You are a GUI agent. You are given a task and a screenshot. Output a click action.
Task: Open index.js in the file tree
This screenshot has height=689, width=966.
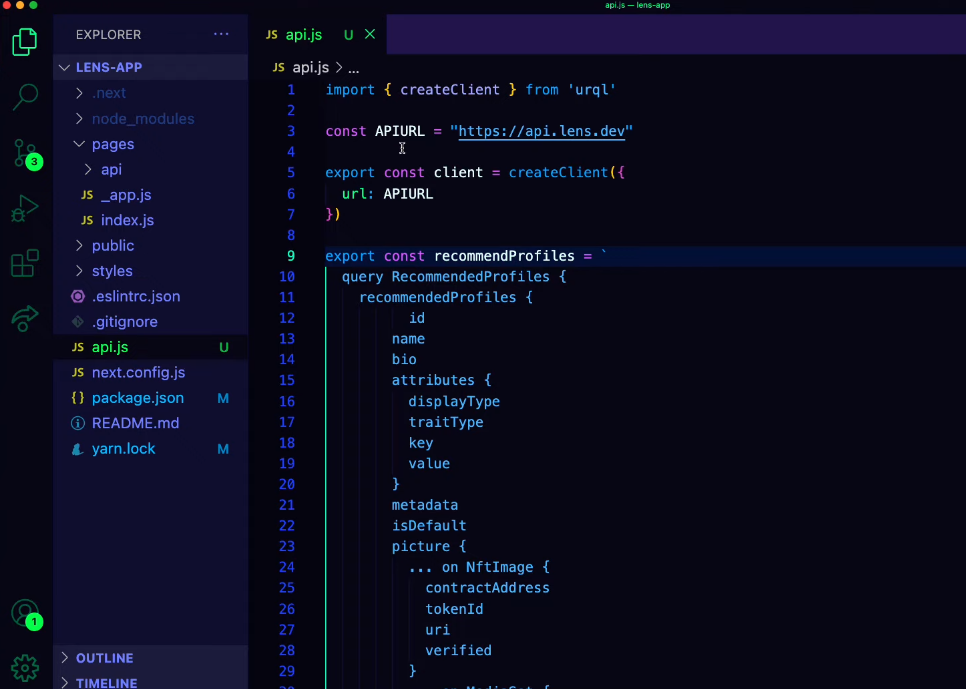pyautogui.click(x=127, y=220)
